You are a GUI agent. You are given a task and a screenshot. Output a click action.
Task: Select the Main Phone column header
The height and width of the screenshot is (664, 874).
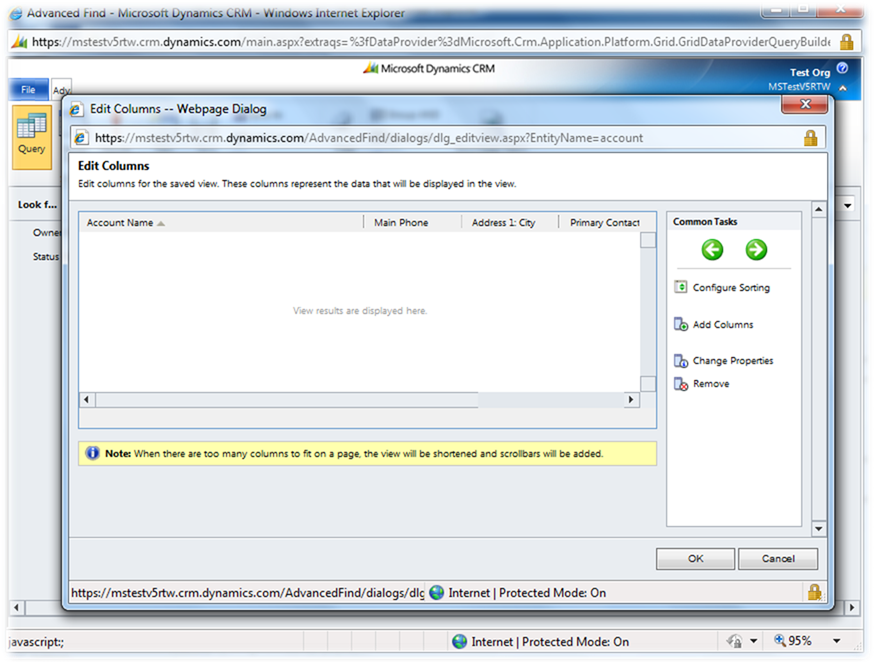click(x=412, y=222)
